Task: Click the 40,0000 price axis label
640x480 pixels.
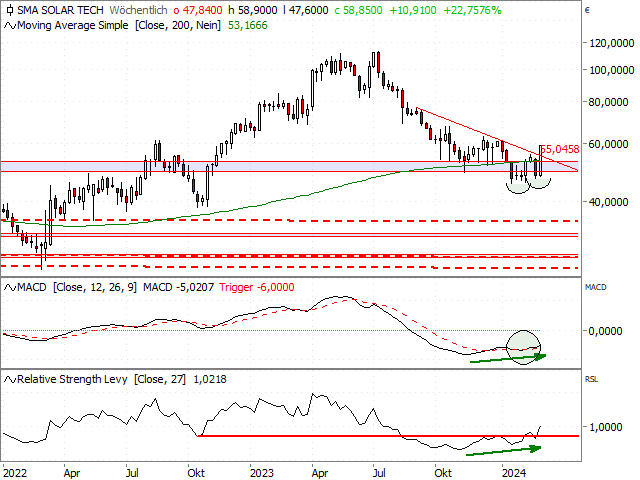Action: pos(608,202)
